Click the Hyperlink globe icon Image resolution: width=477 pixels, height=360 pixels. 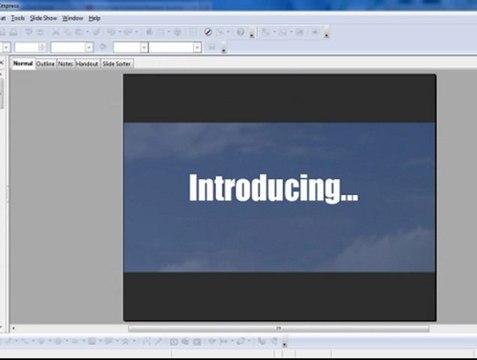[178, 32]
